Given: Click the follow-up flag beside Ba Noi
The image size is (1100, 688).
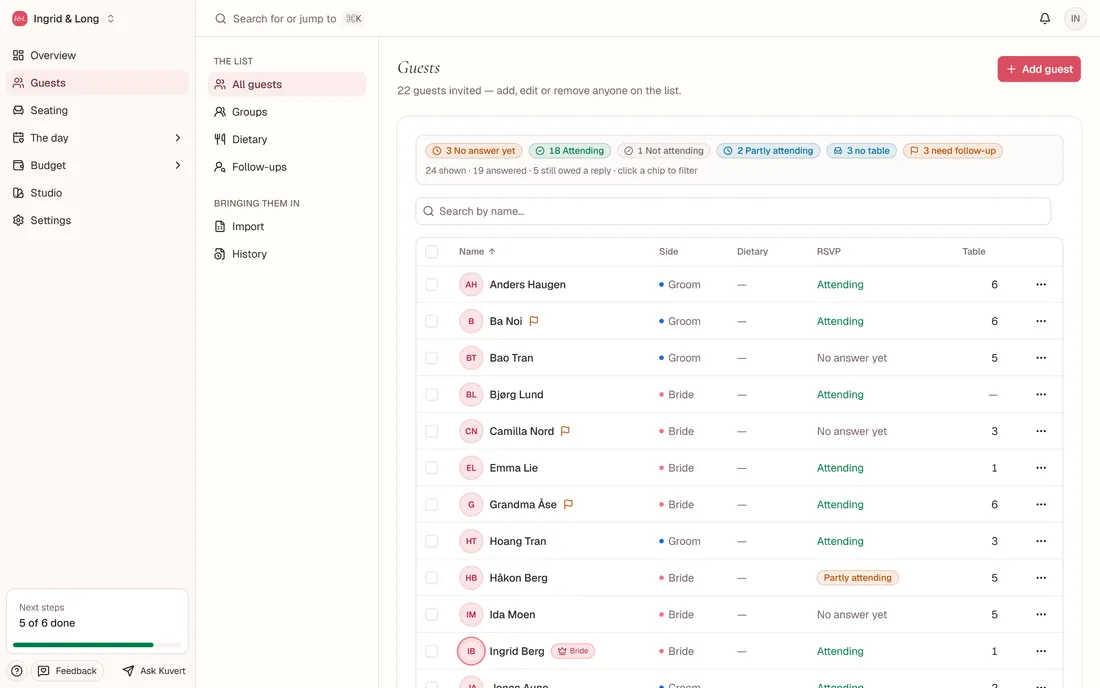Looking at the screenshot, I should click(534, 321).
